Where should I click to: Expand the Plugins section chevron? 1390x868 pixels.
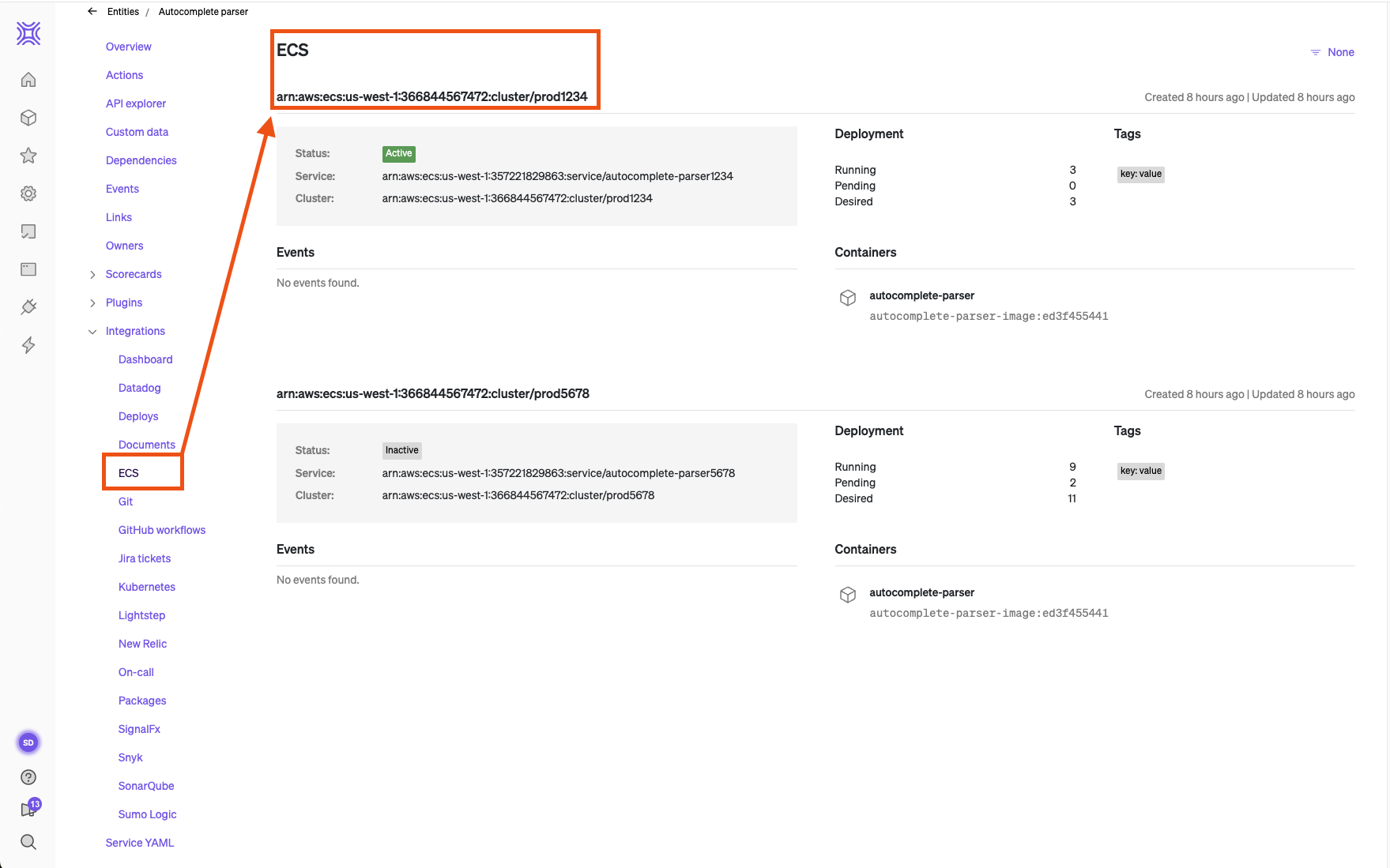(92, 303)
